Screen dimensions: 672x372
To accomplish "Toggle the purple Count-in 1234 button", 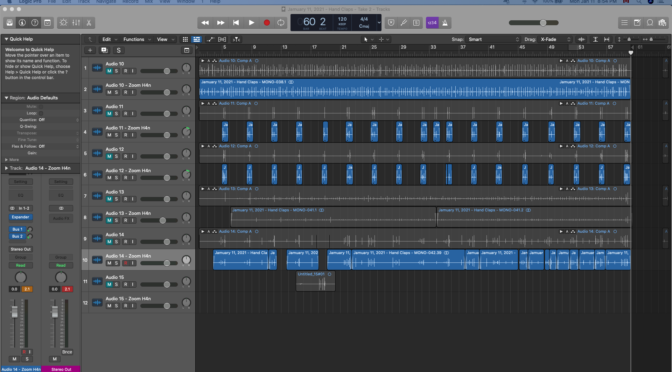I will [x=432, y=23].
